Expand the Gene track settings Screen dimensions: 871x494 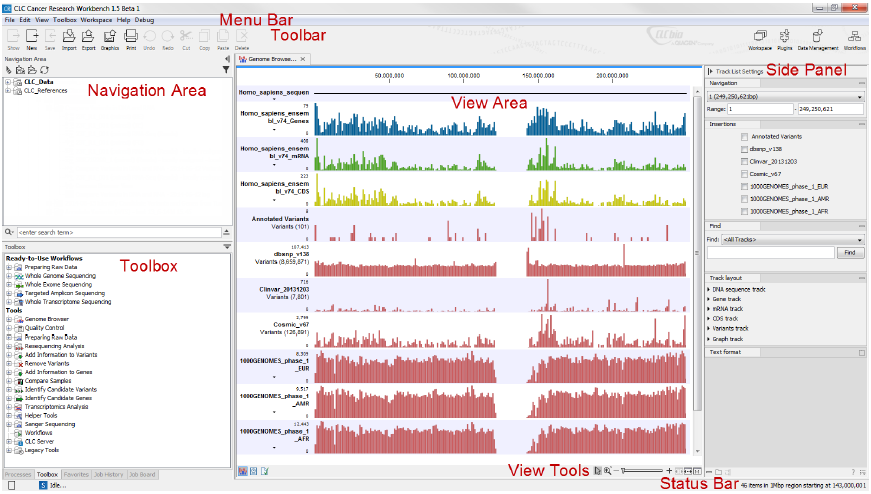tap(709, 299)
